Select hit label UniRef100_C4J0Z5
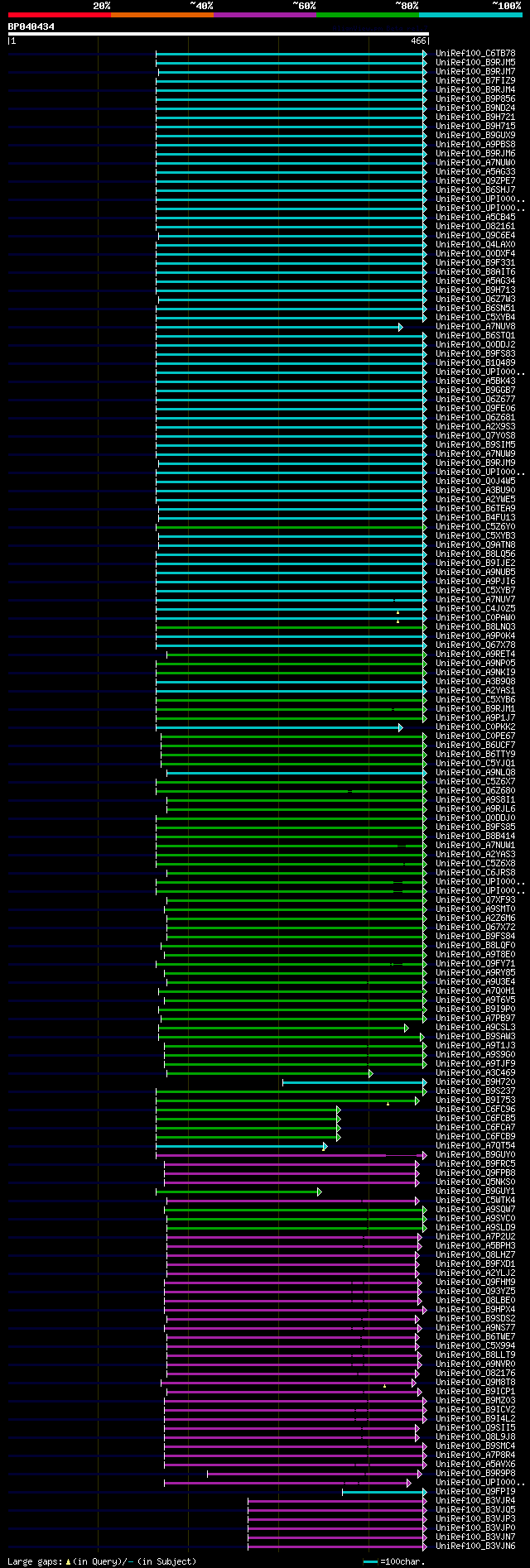Image resolution: width=530 pixels, height=1568 pixels. point(475,608)
